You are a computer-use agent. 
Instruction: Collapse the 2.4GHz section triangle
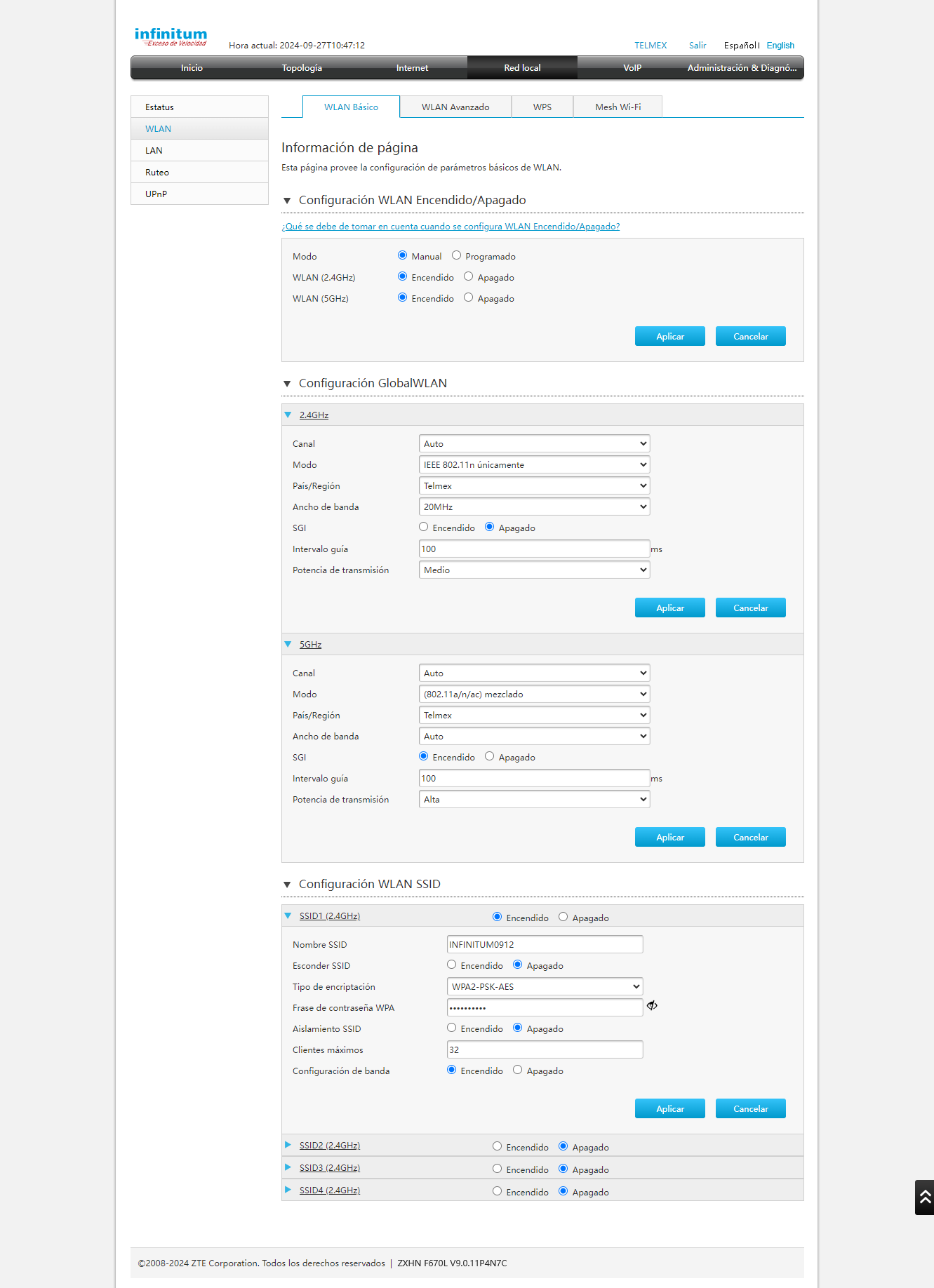pyautogui.click(x=288, y=415)
